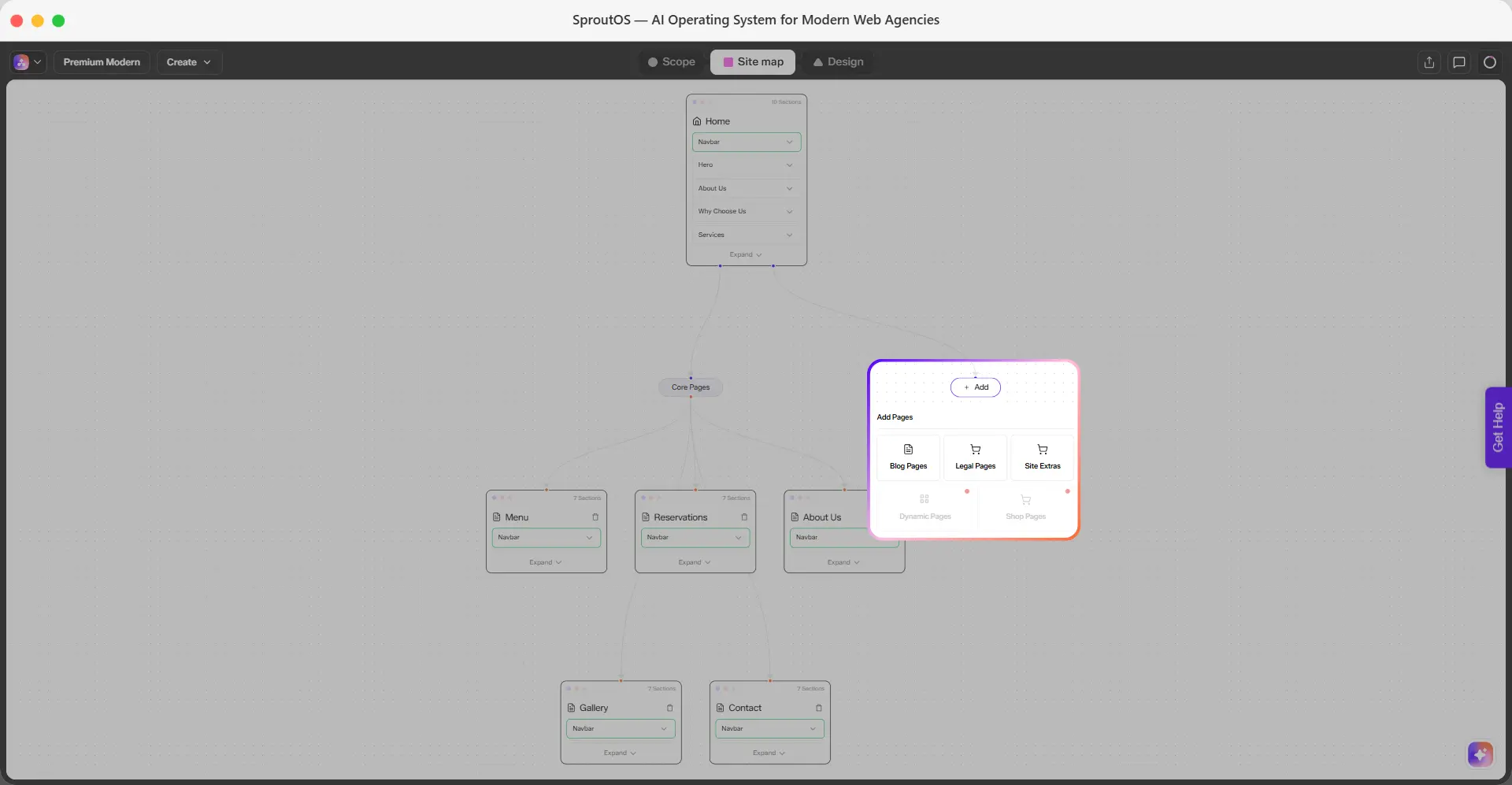The width and height of the screenshot is (1512, 785).
Task: Click the Contact page title
Action: [745, 708]
